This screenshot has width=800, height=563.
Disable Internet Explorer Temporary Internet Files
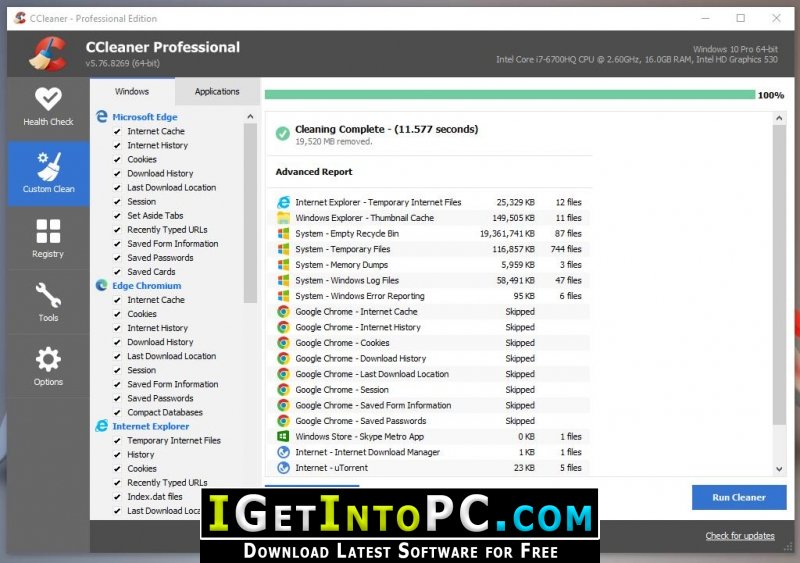click(117, 440)
